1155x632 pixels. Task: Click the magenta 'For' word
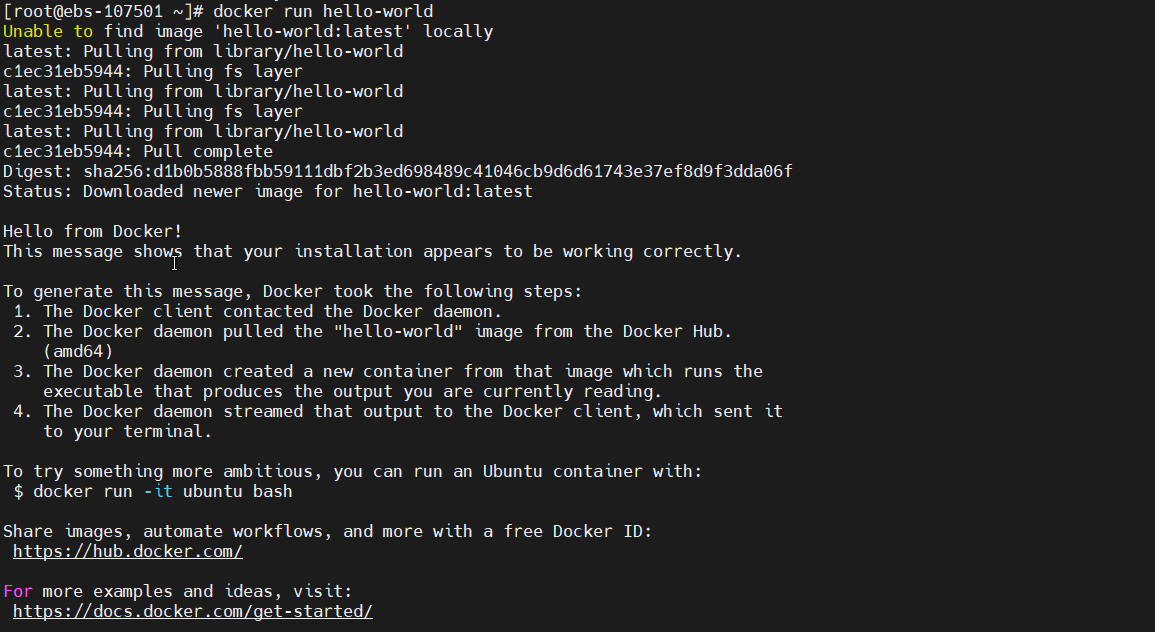tap(18, 591)
